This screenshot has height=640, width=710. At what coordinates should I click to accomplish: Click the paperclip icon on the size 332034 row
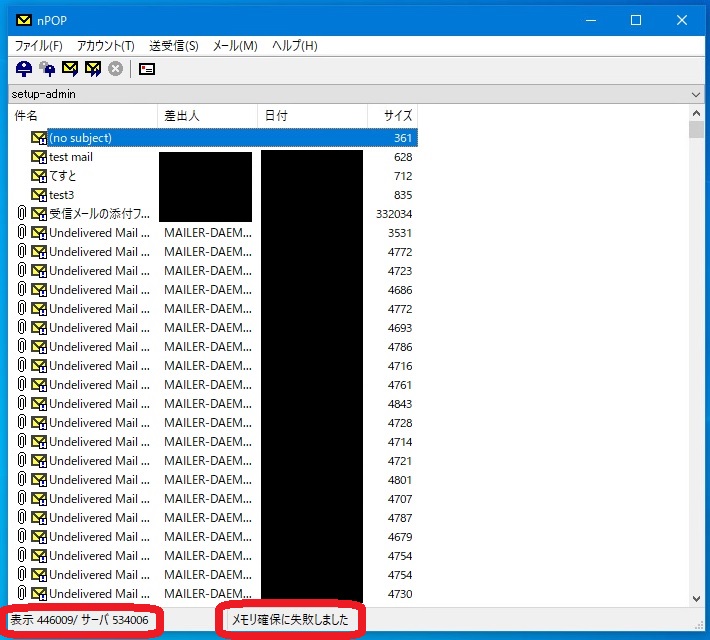[x=21, y=213]
